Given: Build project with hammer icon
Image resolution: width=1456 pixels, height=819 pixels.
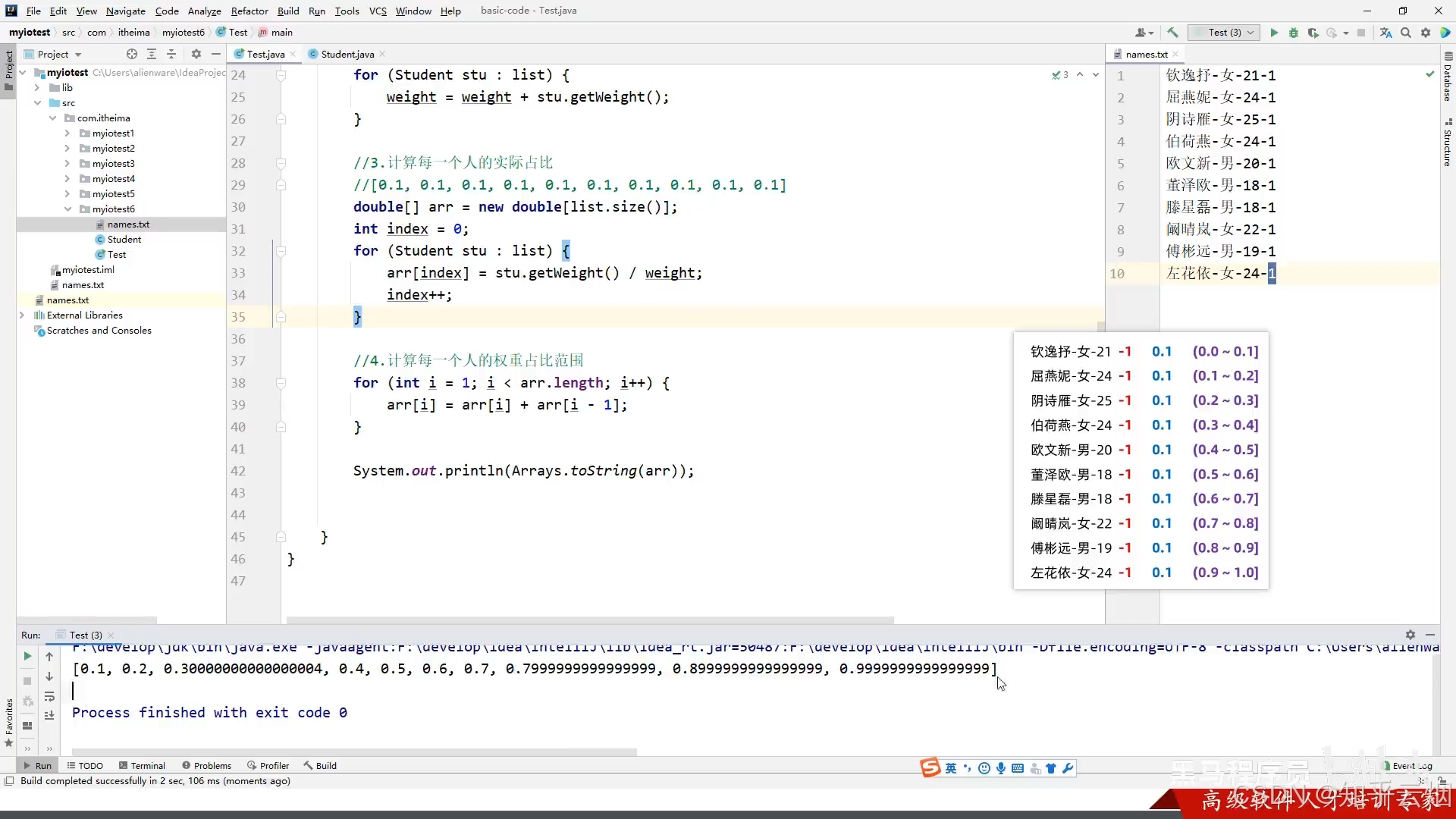Looking at the screenshot, I should [x=1172, y=33].
